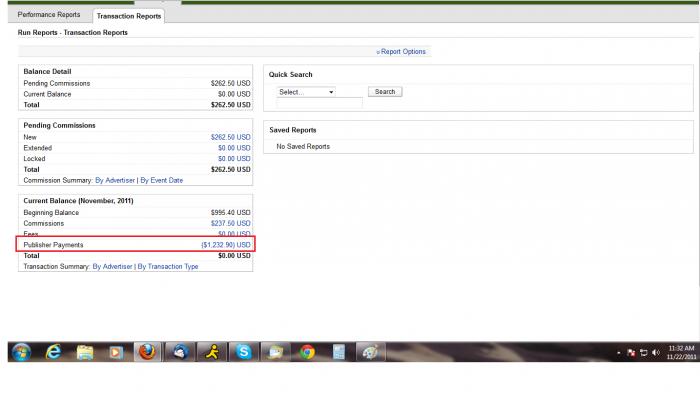Screen dimensions: 700x394
Task: Click the Saved Reports heading
Action: click(293, 130)
